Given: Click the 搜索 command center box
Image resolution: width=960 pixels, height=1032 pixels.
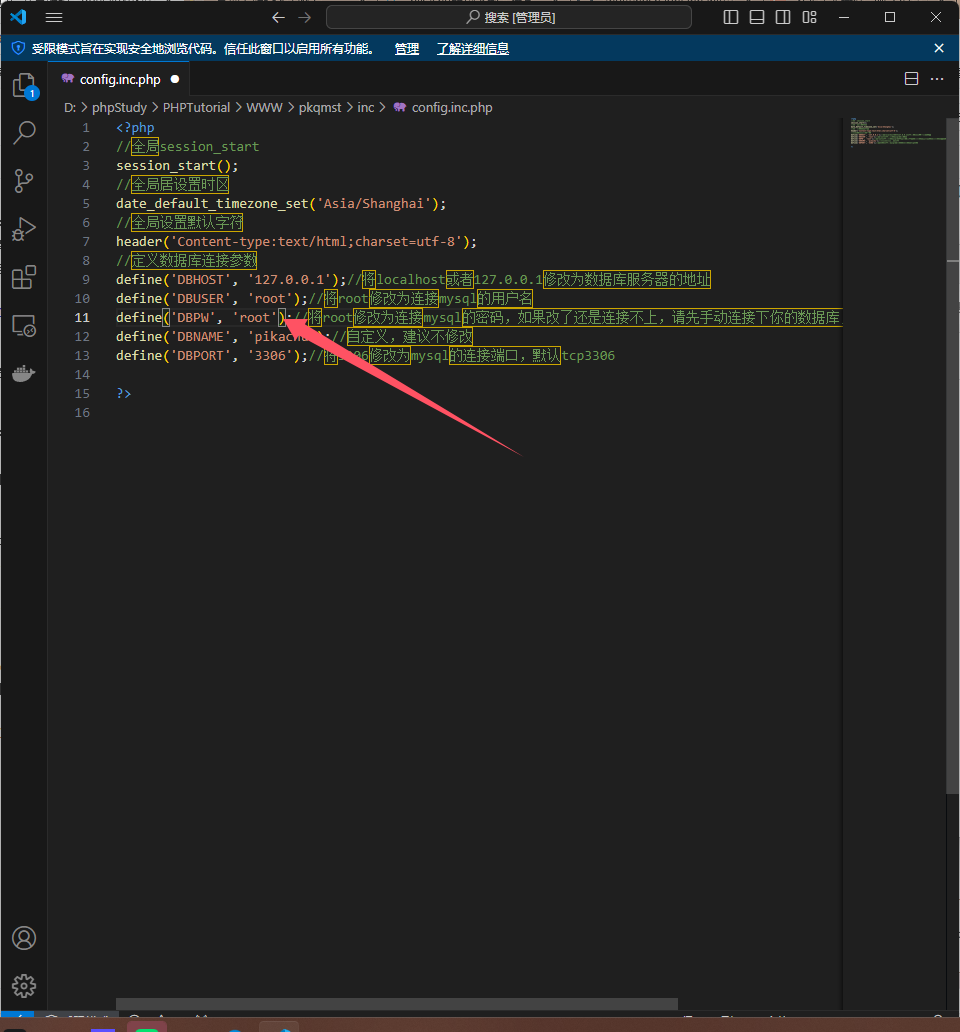Looking at the screenshot, I should pos(509,17).
